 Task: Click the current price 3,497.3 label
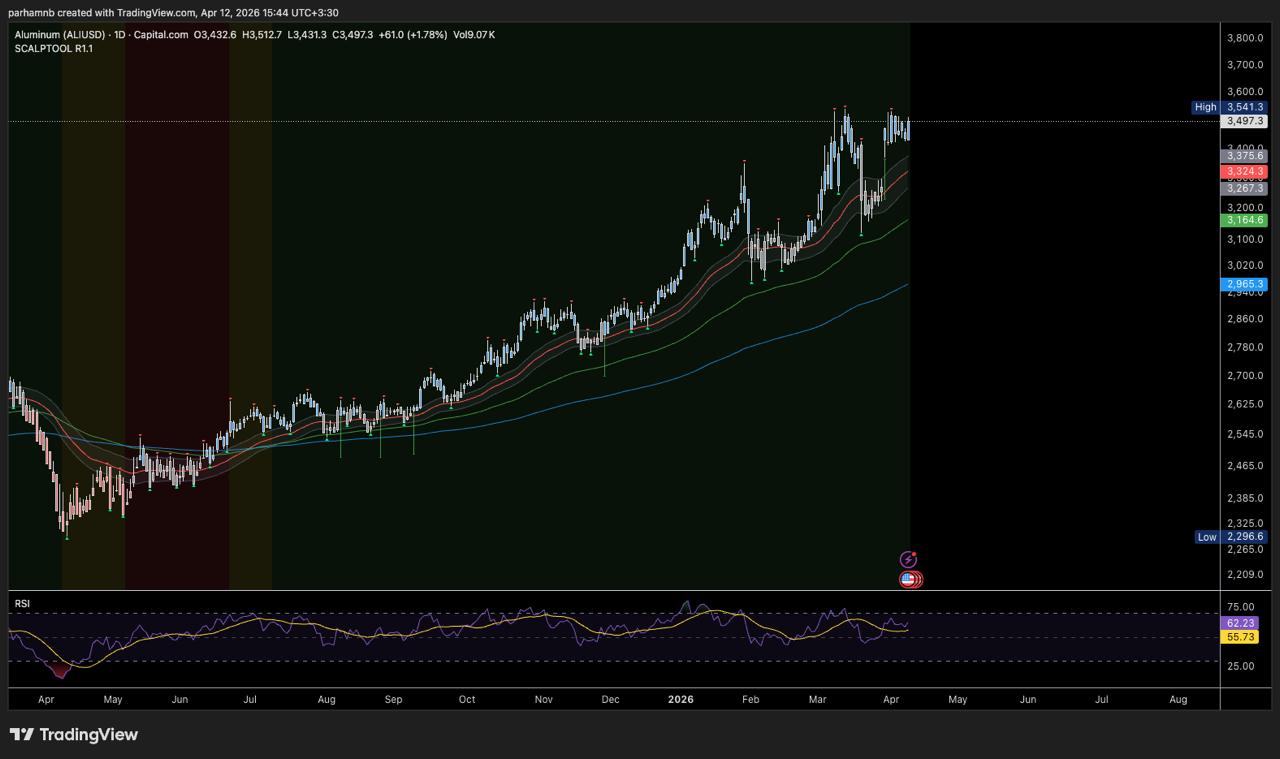(x=1246, y=121)
